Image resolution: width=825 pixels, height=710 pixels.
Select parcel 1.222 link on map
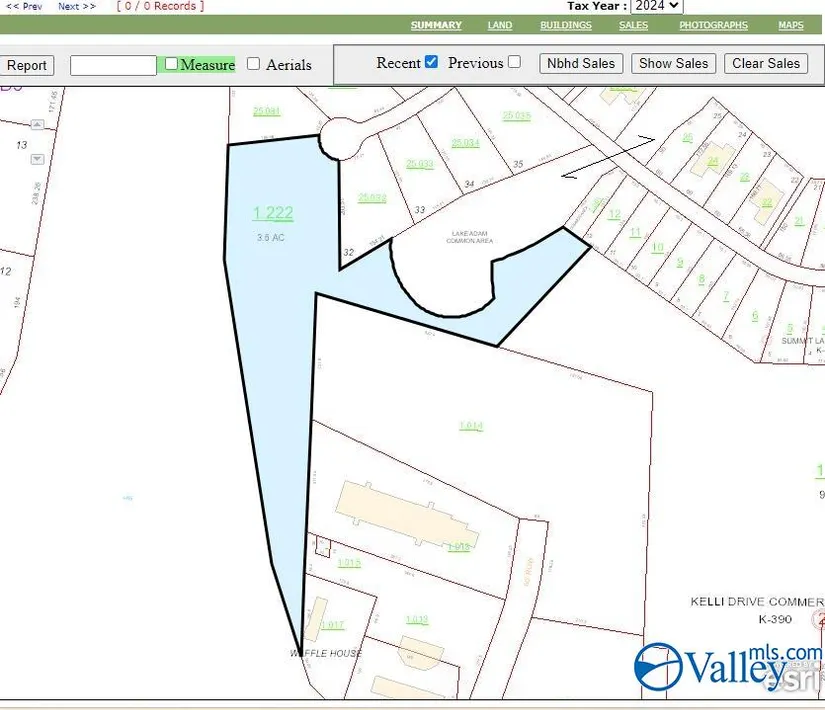[x=273, y=212]
